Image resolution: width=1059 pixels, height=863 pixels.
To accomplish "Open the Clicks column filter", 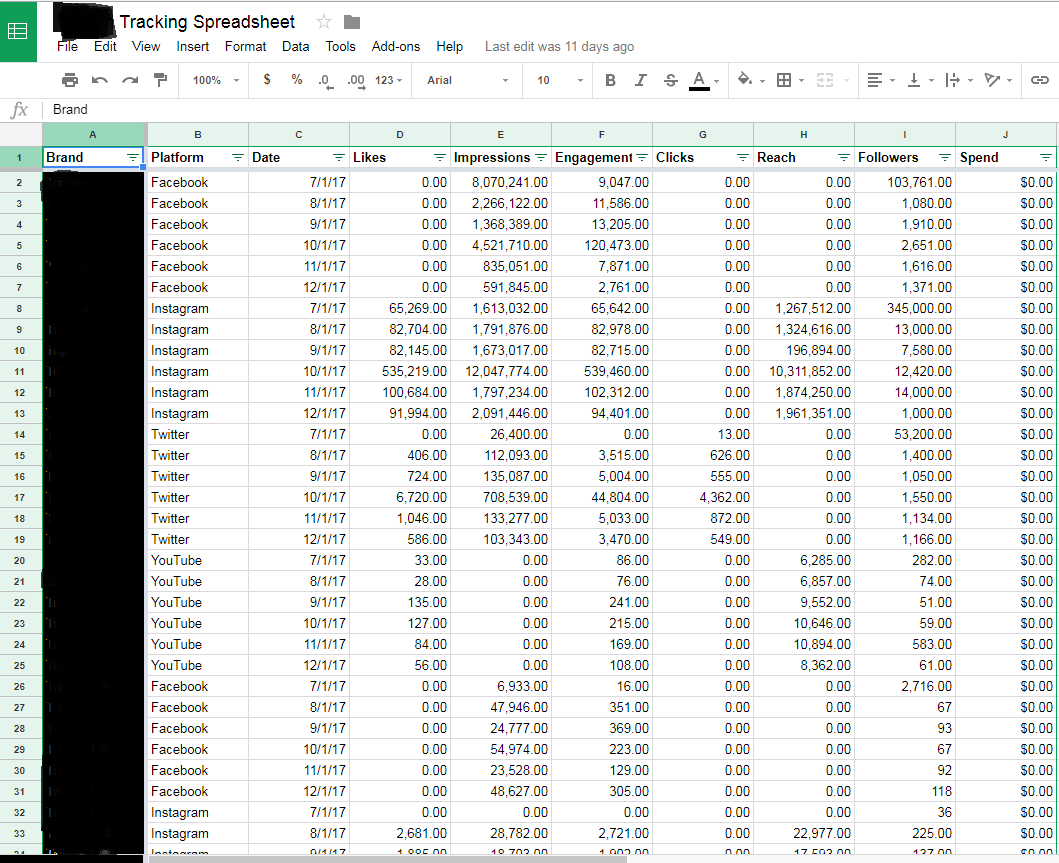I will tap(743, 157).
